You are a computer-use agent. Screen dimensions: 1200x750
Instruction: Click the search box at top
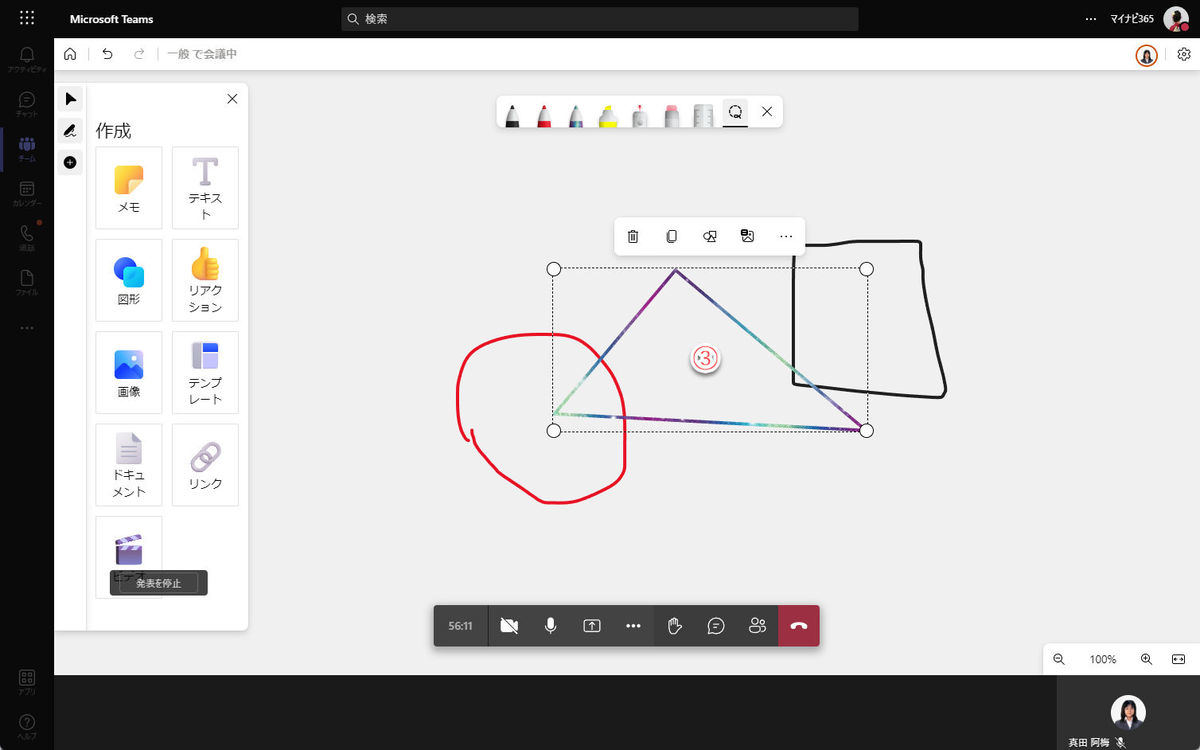[599, 19]
